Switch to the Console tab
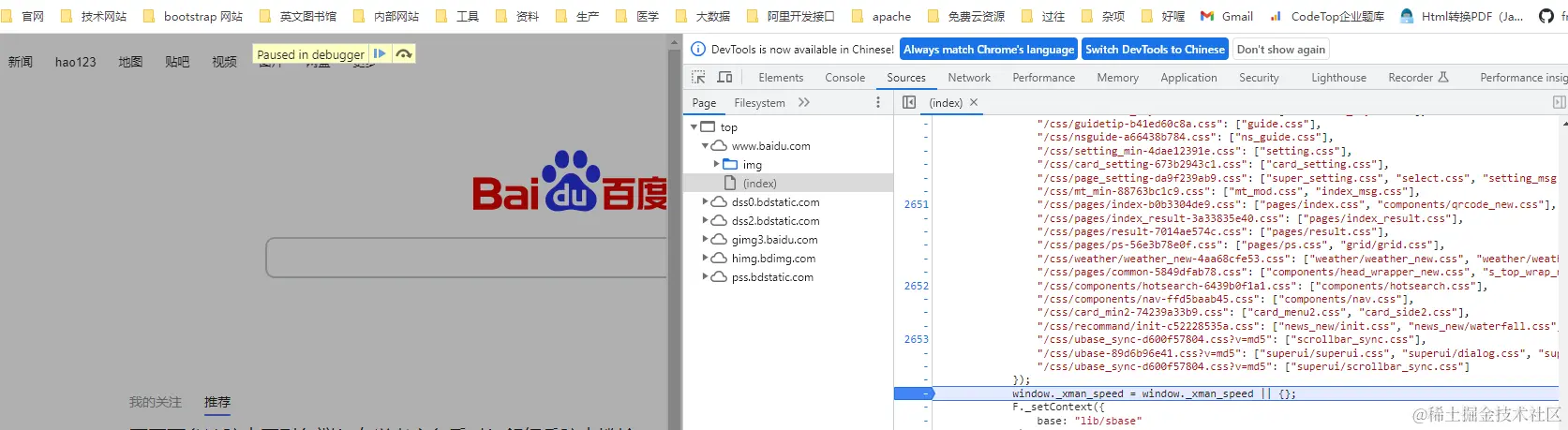The height and width of the screenshot is (430, 1568). click(x=844, y=78)
